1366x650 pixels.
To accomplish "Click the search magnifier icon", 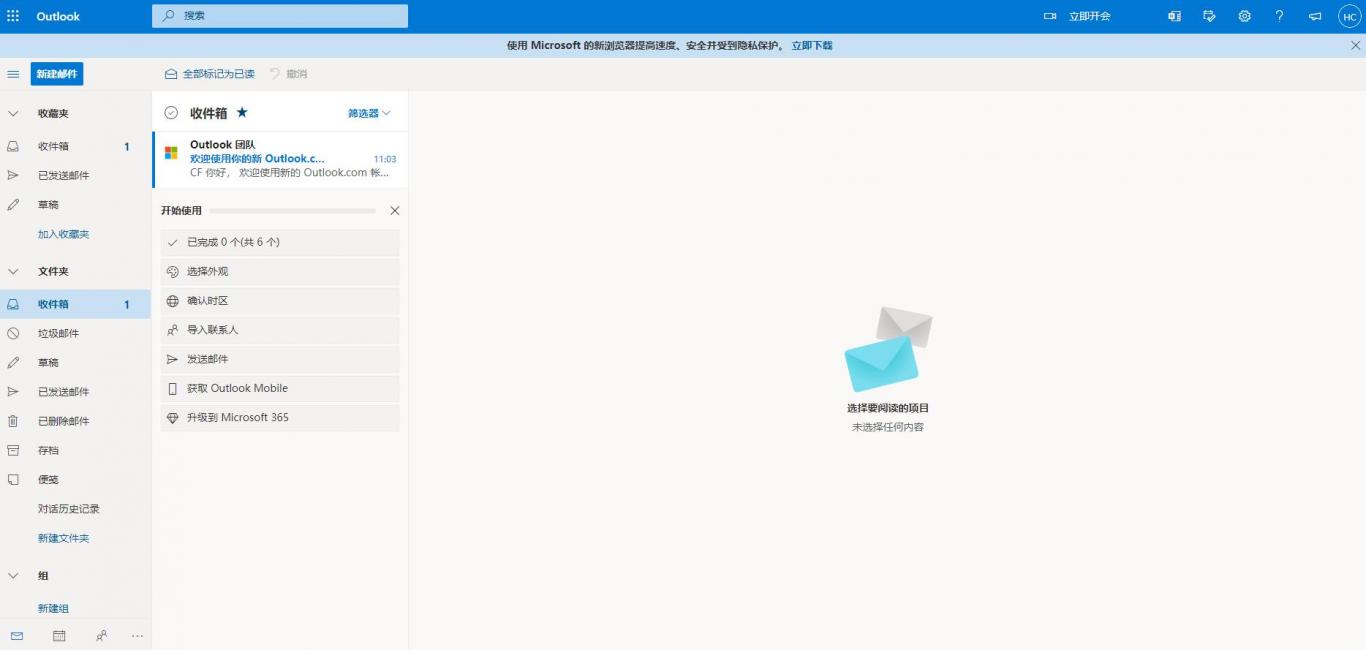I will point(168,16).
